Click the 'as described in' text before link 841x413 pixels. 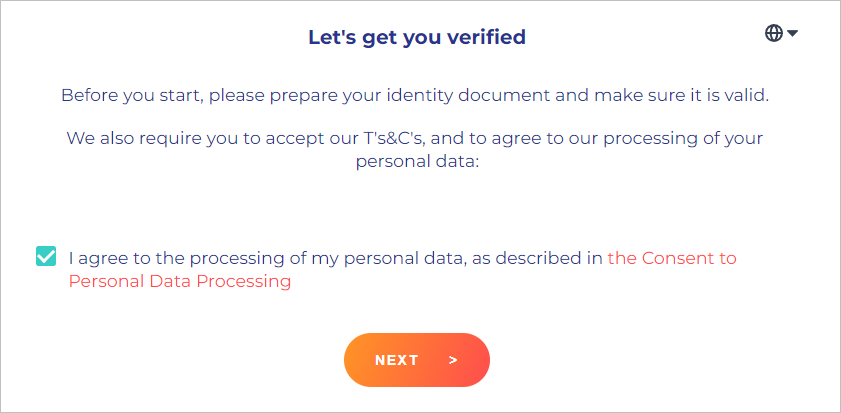(549, 259)
